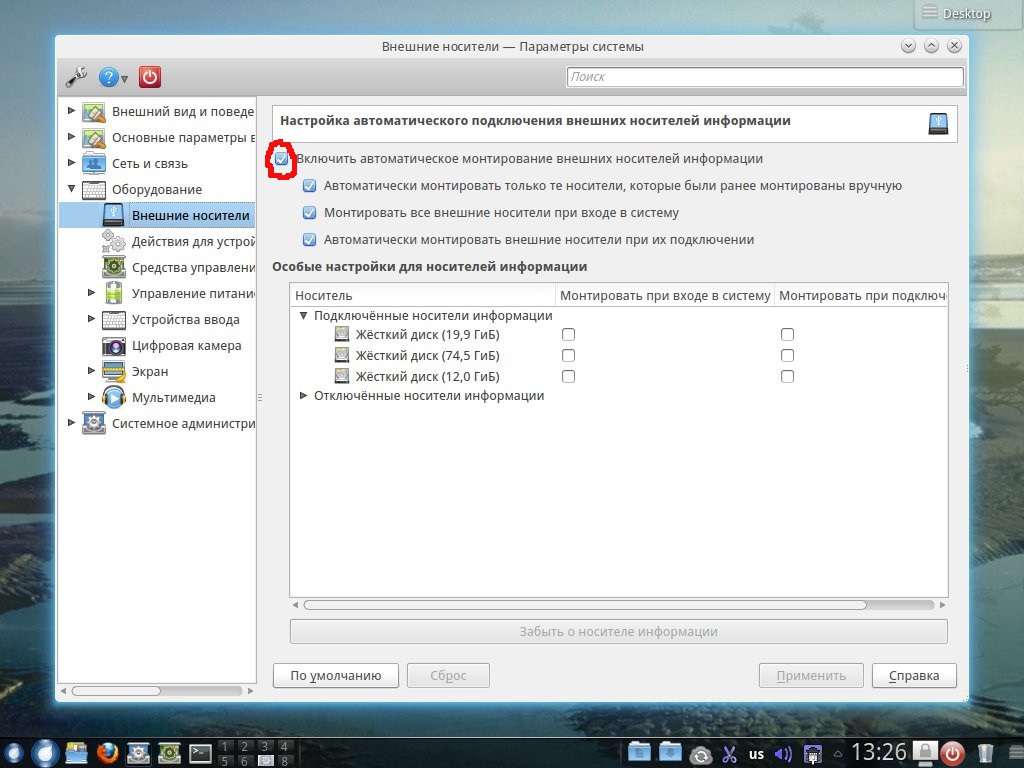Toggle Включить автоматическое монтирование checkbox
Screen dimensions: 1024x768
[x=281, y=159]
